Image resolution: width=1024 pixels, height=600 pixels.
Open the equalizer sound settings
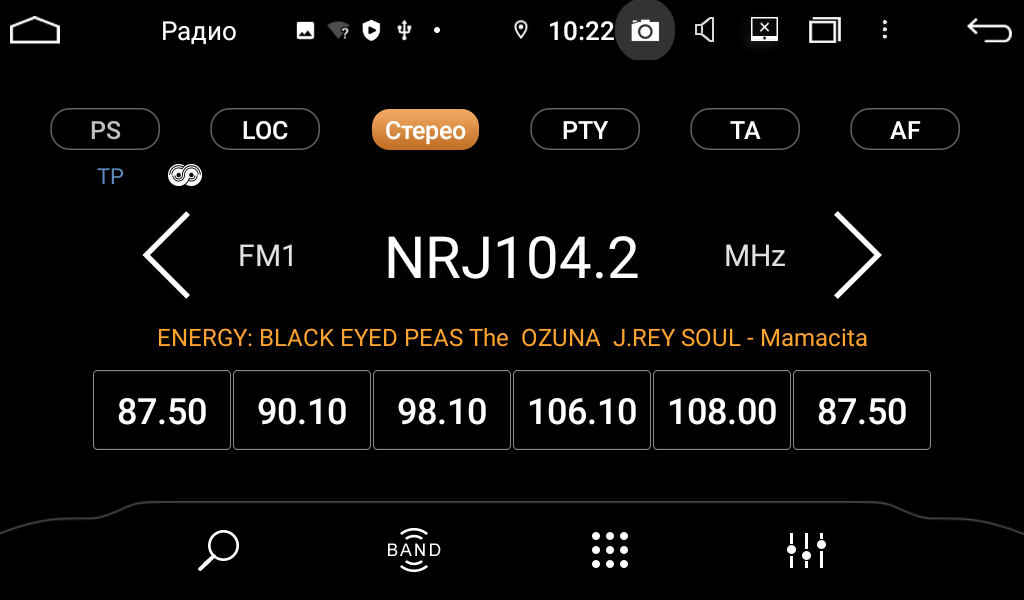click(x=807, y=550)
